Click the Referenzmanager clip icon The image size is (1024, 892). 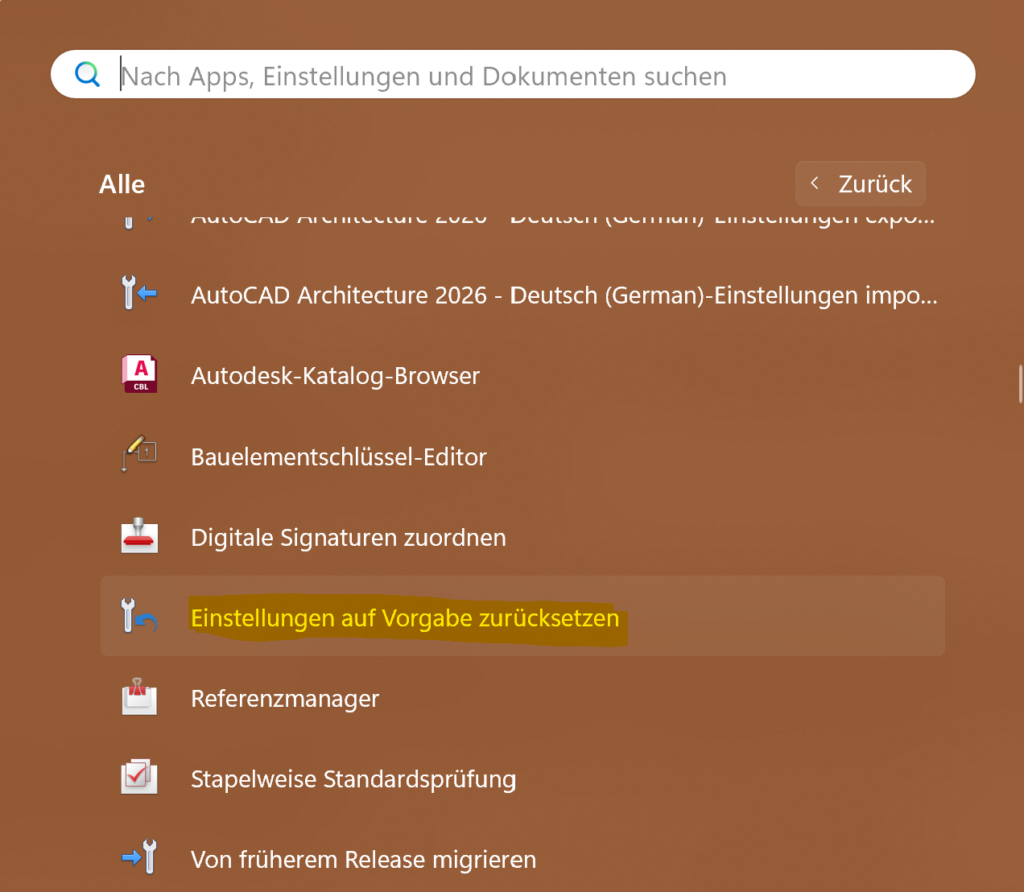(138, 697)
